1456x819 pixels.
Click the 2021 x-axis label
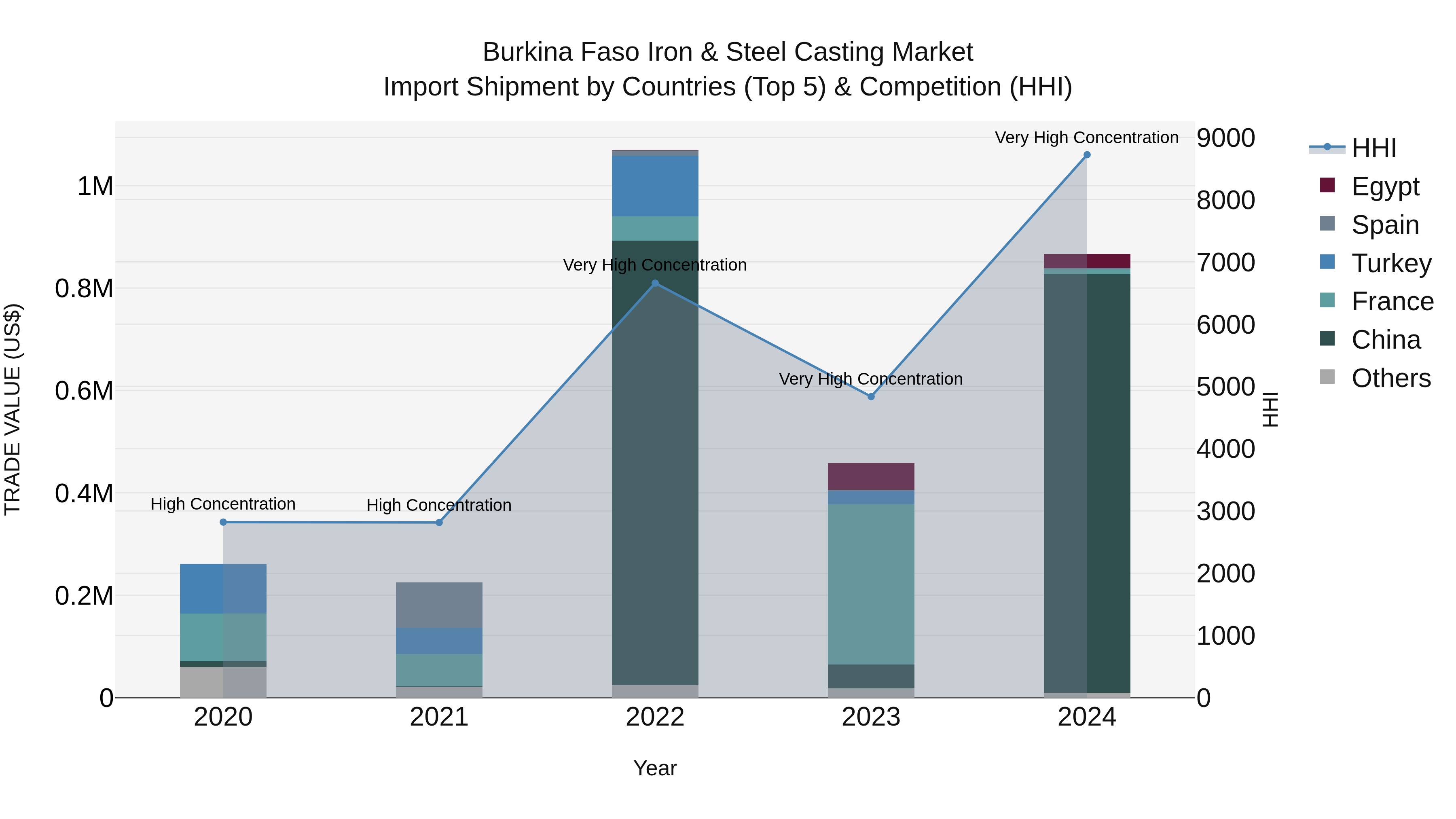click(x=439, y=717)
